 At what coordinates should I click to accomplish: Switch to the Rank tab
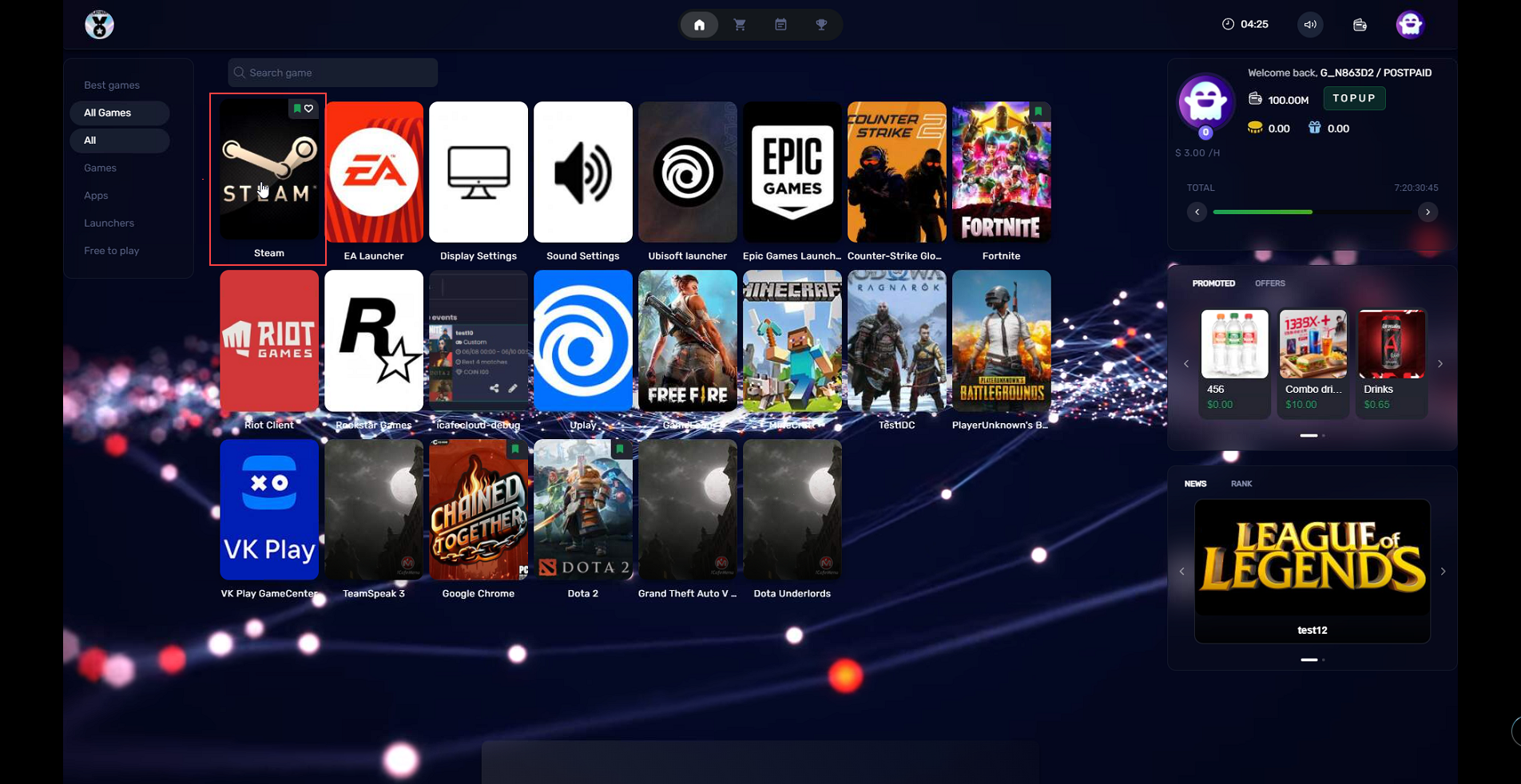coord(1241,484)
